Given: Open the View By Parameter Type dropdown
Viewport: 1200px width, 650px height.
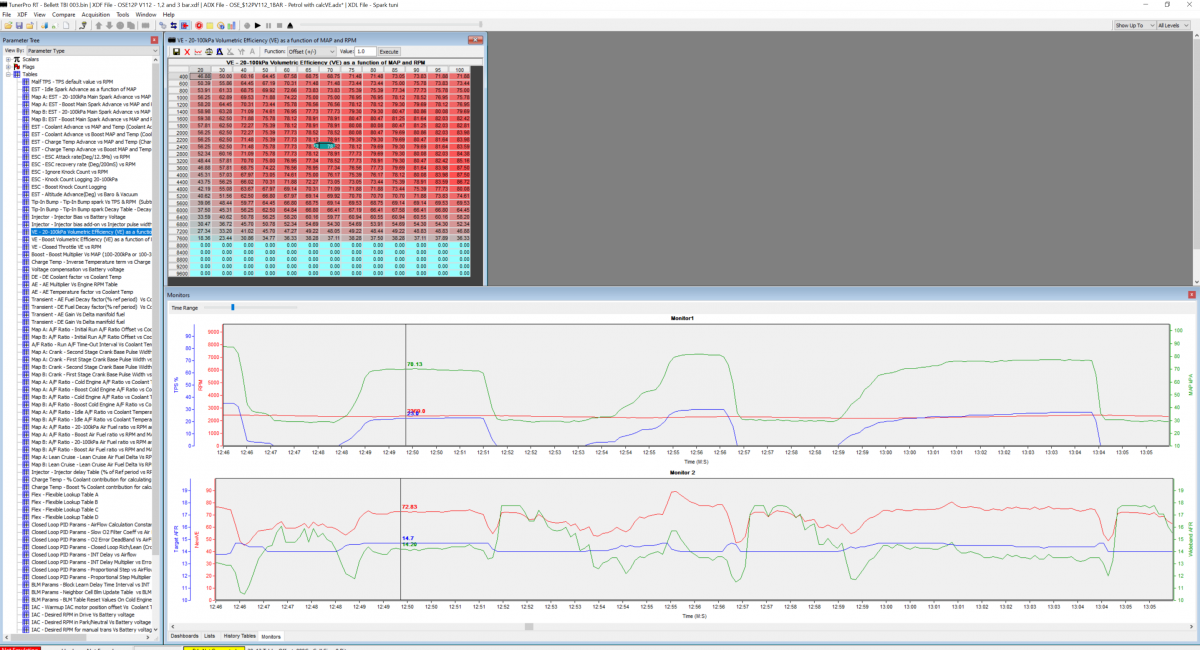Looking at the screenshot, I should [92, 51].
